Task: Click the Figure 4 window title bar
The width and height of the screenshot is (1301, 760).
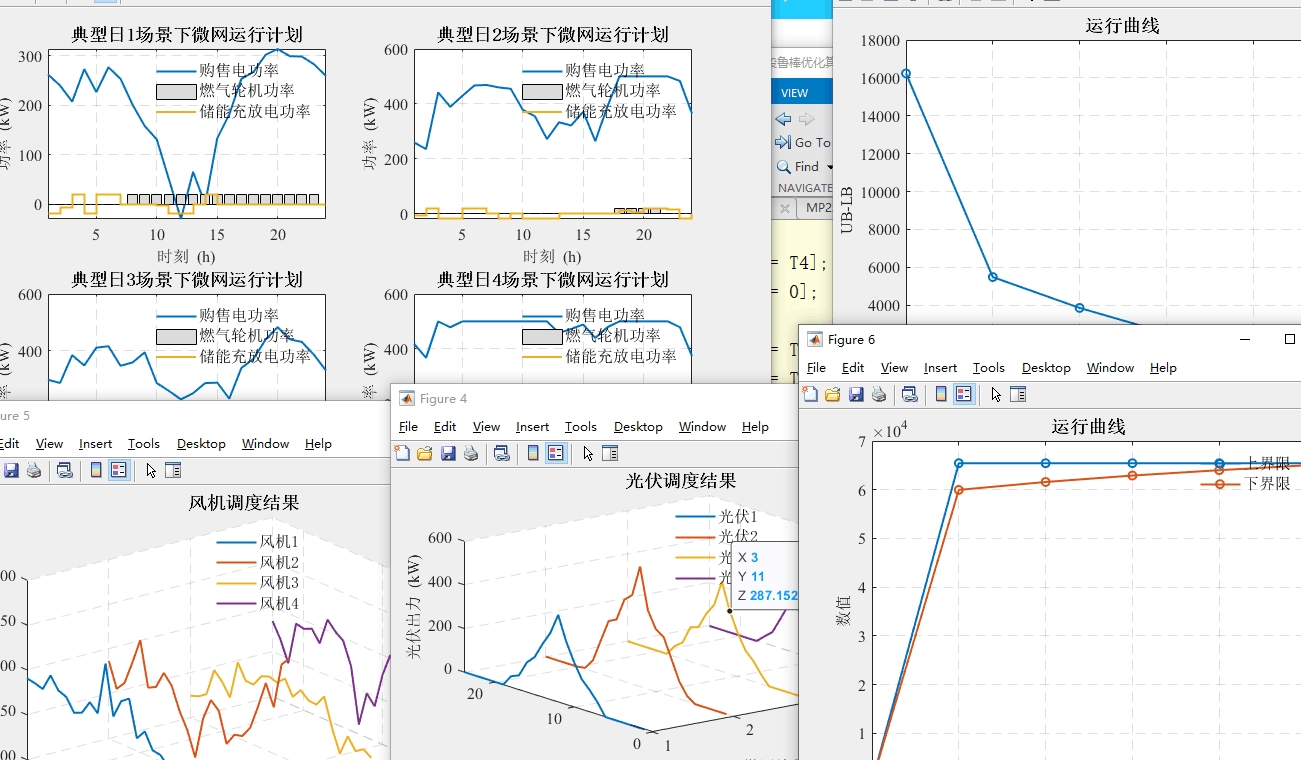Action: pos(594,398)
